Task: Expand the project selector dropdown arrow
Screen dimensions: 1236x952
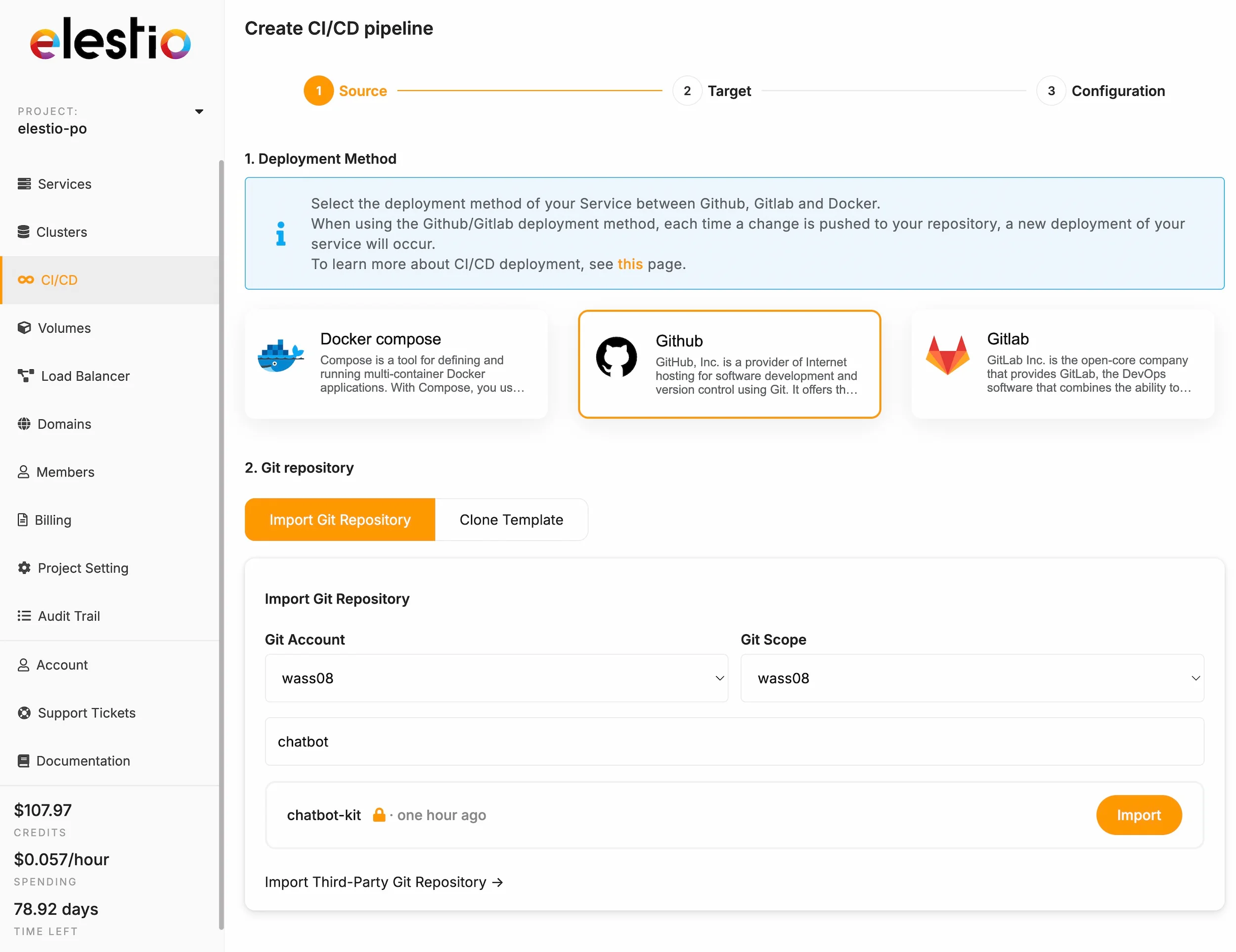Action: 199,111
